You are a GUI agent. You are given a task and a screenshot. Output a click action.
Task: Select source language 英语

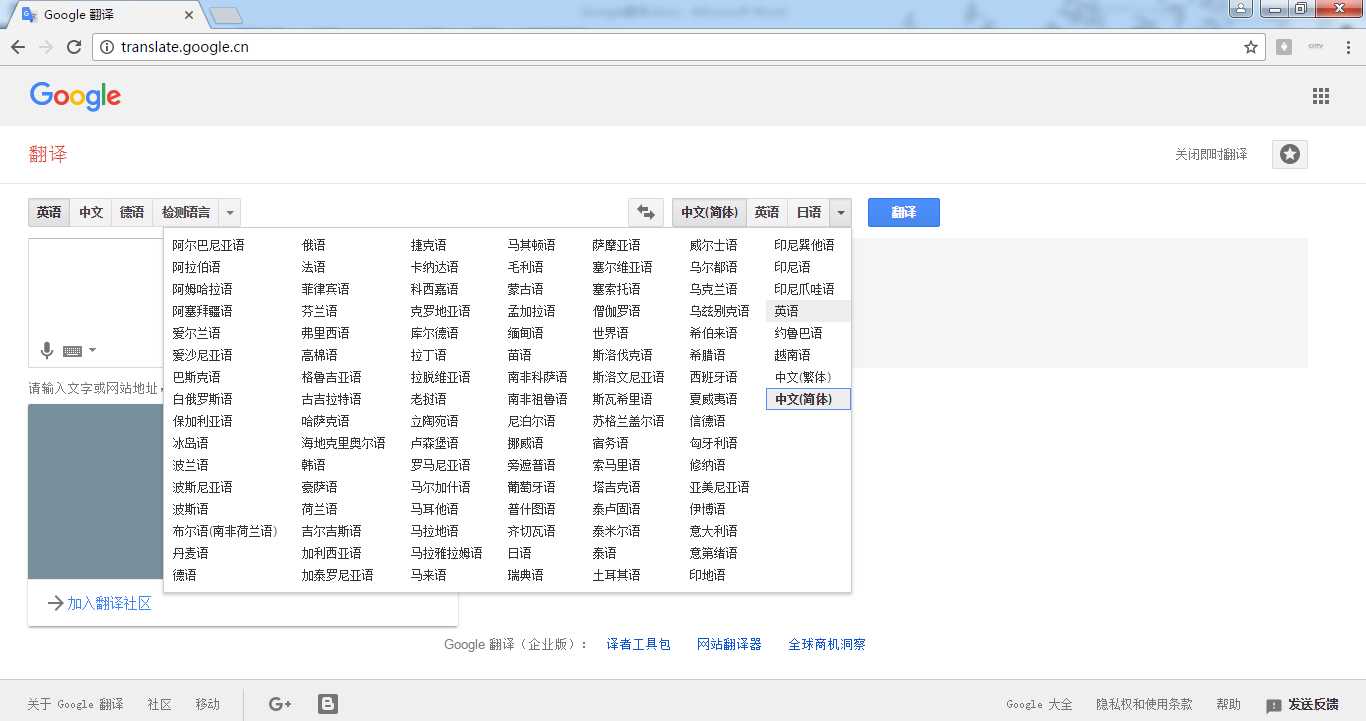pyautogui.click(x=49, y=212)
